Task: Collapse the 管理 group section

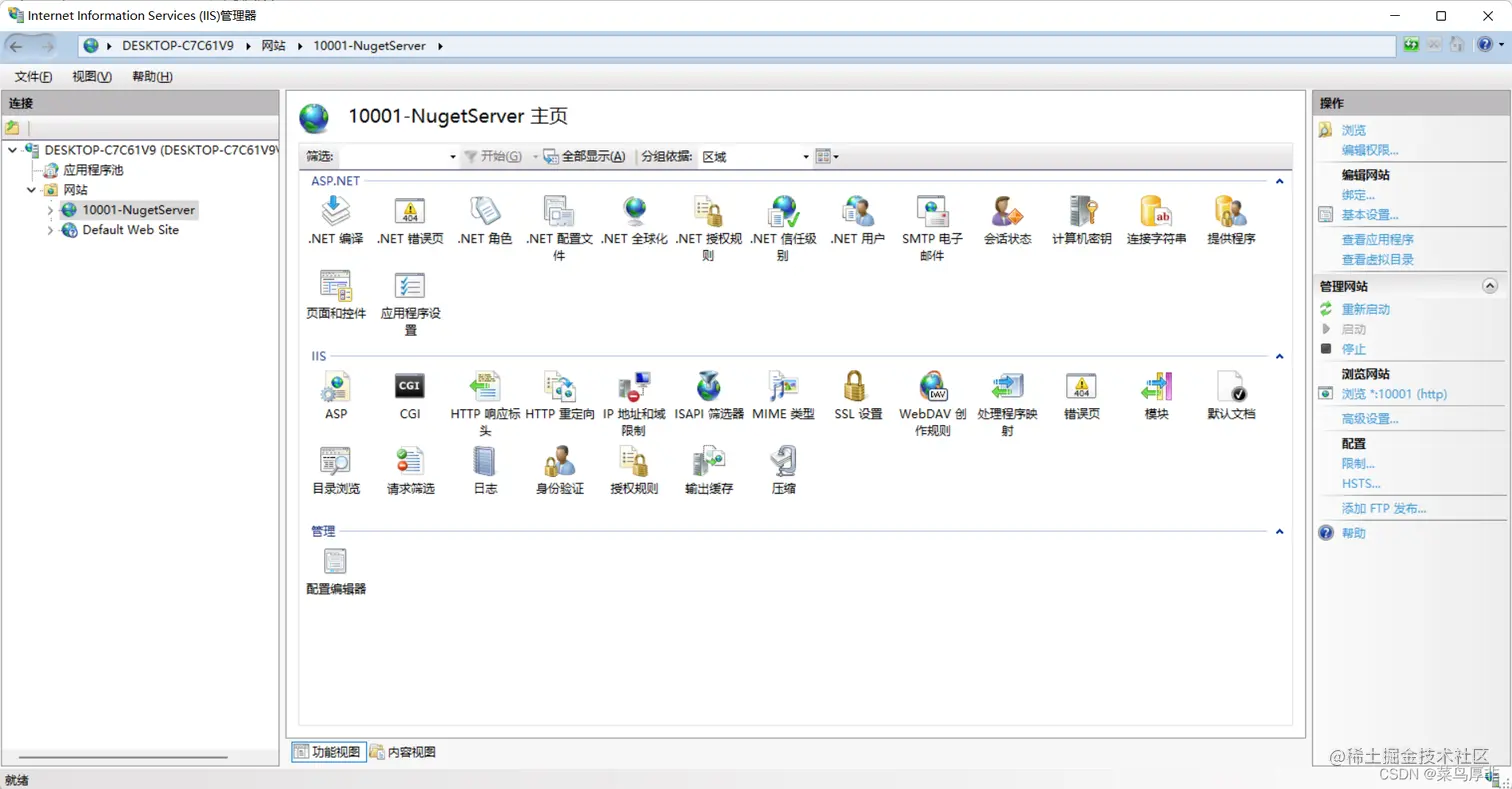Action: [x=1279, y=531]
